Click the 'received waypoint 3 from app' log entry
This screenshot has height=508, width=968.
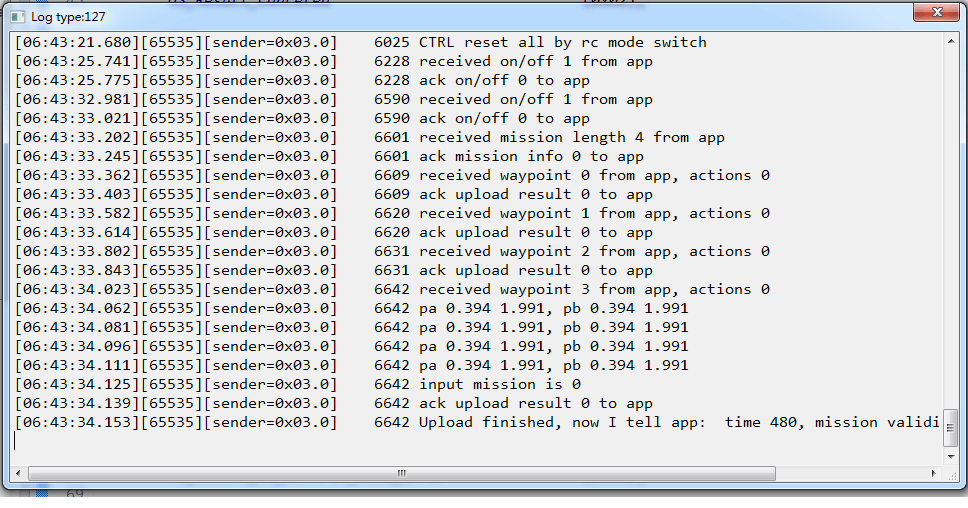(x=594, y=289)
